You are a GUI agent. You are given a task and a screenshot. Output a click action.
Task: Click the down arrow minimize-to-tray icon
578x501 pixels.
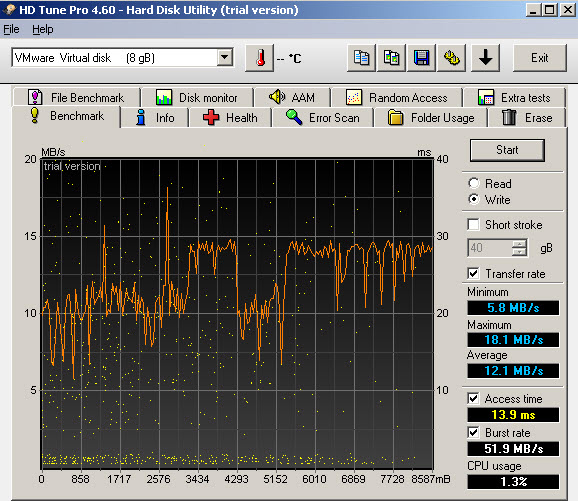pyautogui.click(x=485, y=58)
